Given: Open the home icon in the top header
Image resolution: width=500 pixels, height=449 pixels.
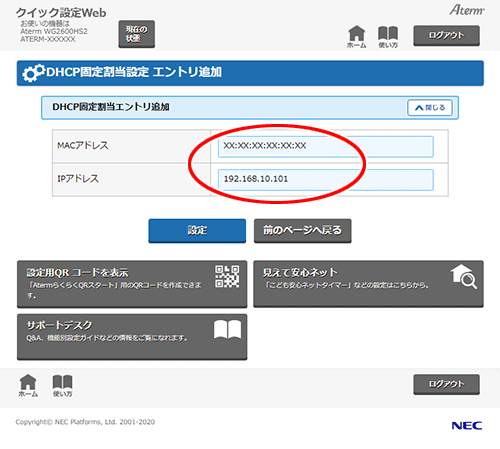Looking at the screenshot, I should (357, 36).
